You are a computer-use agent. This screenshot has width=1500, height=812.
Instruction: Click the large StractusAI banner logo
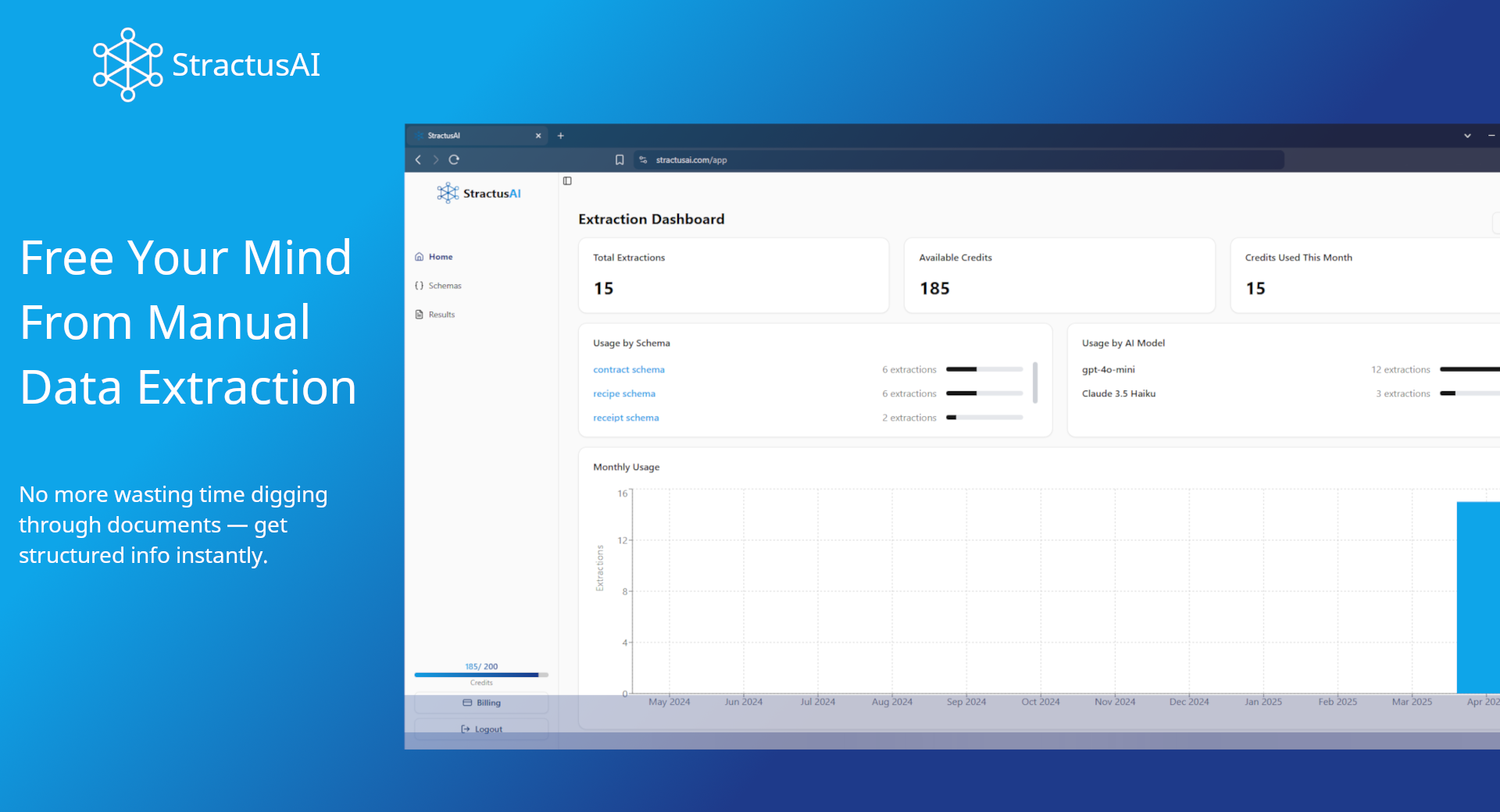206,65
